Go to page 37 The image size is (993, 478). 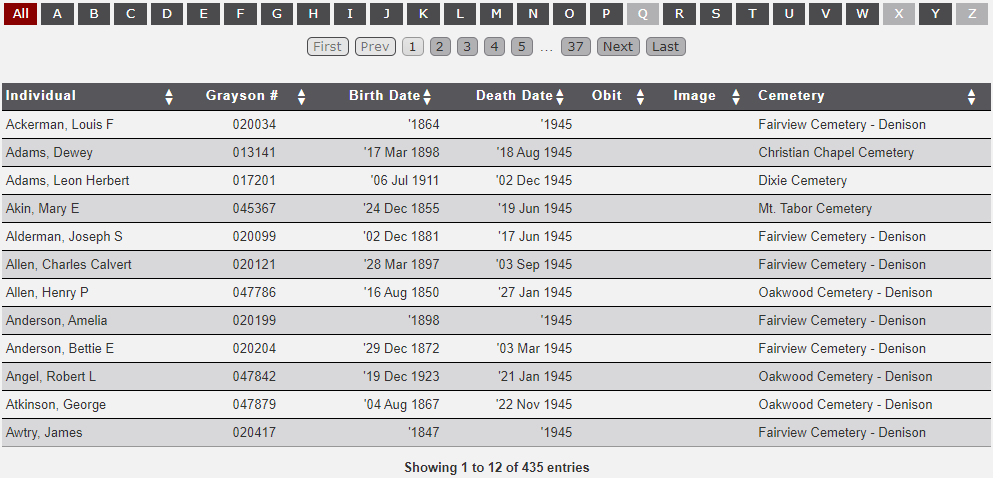[x=575, y=47]
